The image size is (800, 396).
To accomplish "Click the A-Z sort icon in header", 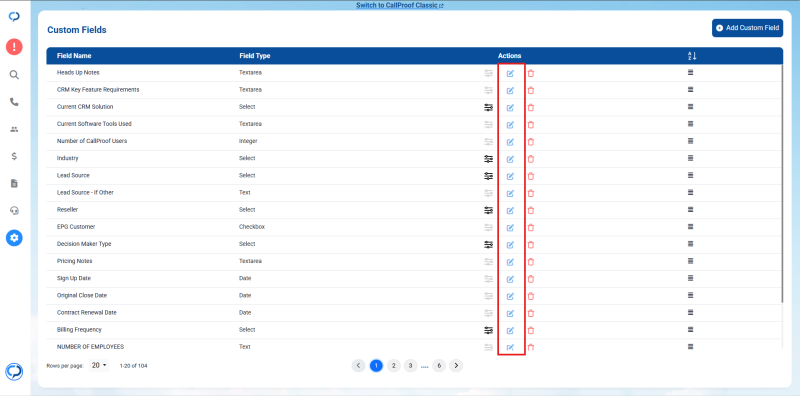I will (x=692, y=56).
